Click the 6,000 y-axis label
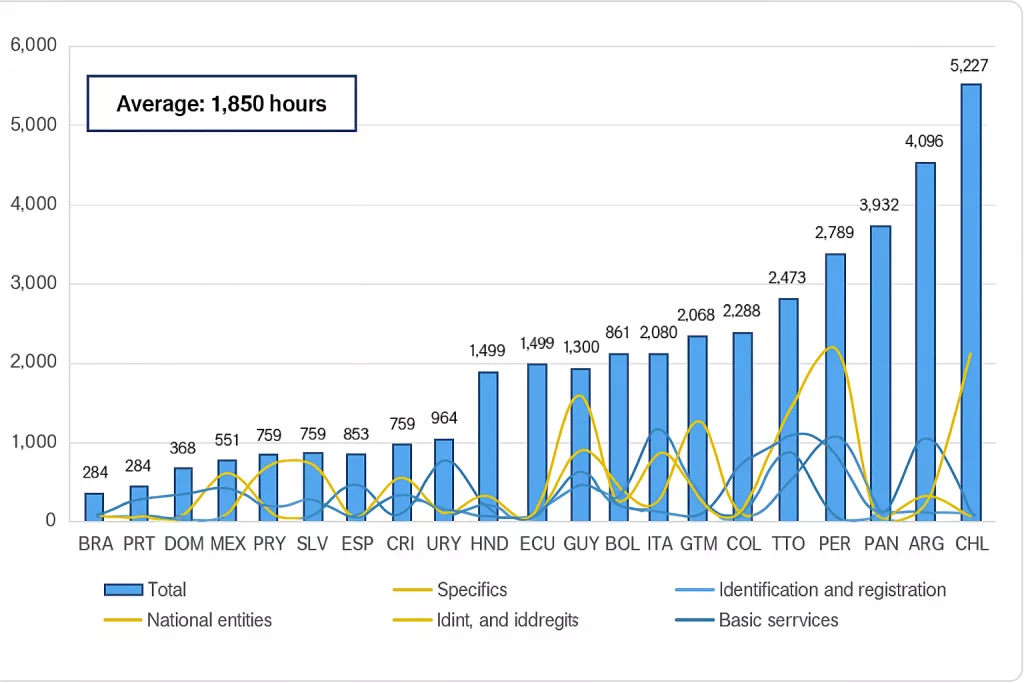This screenshot has height=683, width=1024. pyautogui.click(x=34, y=46)
